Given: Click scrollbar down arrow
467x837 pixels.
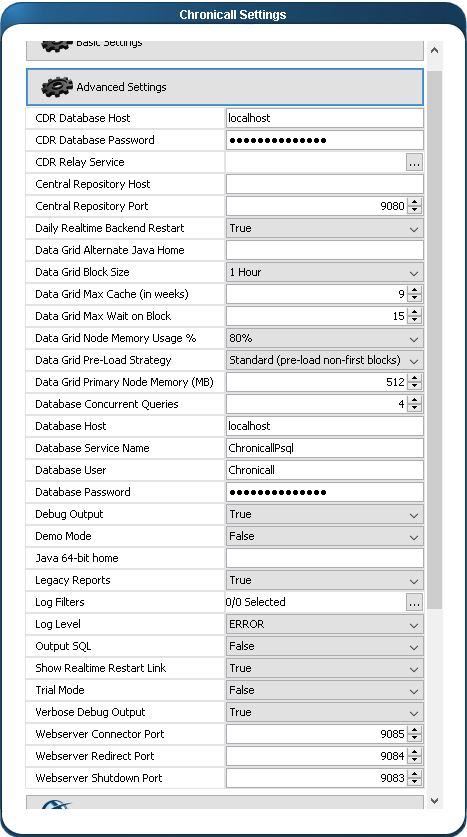Looking at the screenshot, I should click(434, 800).
